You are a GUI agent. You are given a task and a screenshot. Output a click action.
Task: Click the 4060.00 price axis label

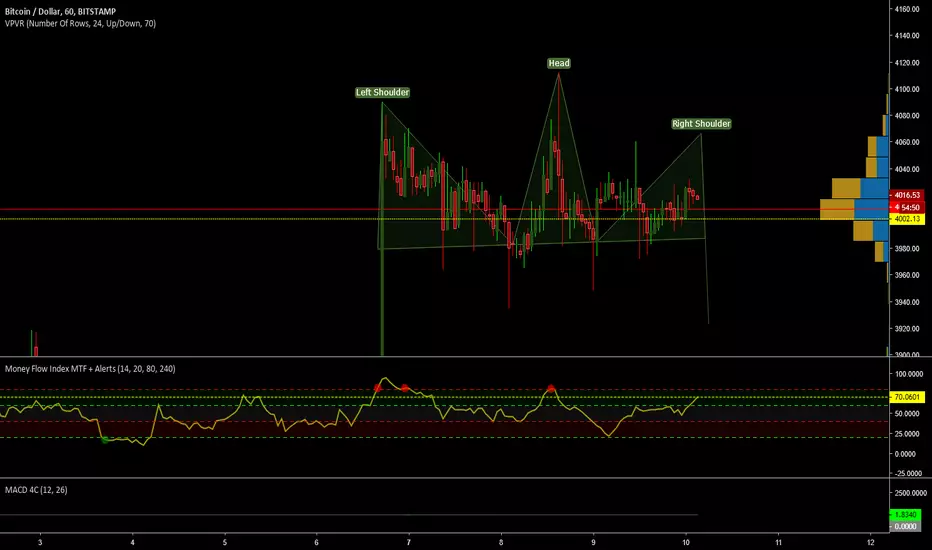tap(906, 142)
